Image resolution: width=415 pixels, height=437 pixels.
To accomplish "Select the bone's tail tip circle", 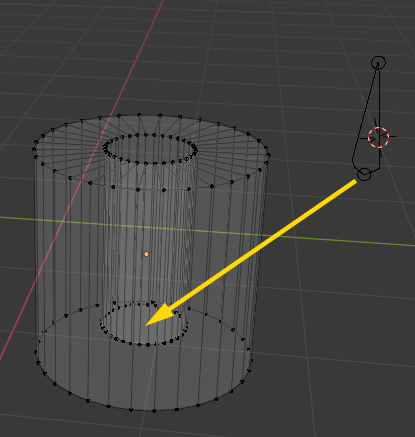I will [378, 63].
